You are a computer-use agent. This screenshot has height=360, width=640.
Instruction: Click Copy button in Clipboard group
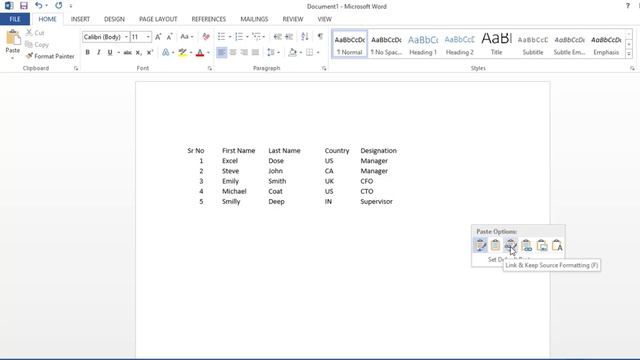point(37,44)
